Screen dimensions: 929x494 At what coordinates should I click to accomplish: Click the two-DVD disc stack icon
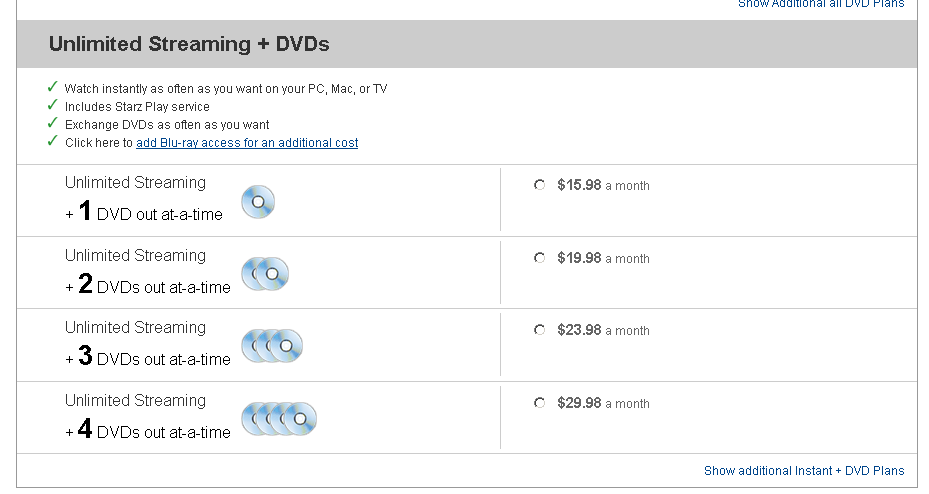coord(265,274)
